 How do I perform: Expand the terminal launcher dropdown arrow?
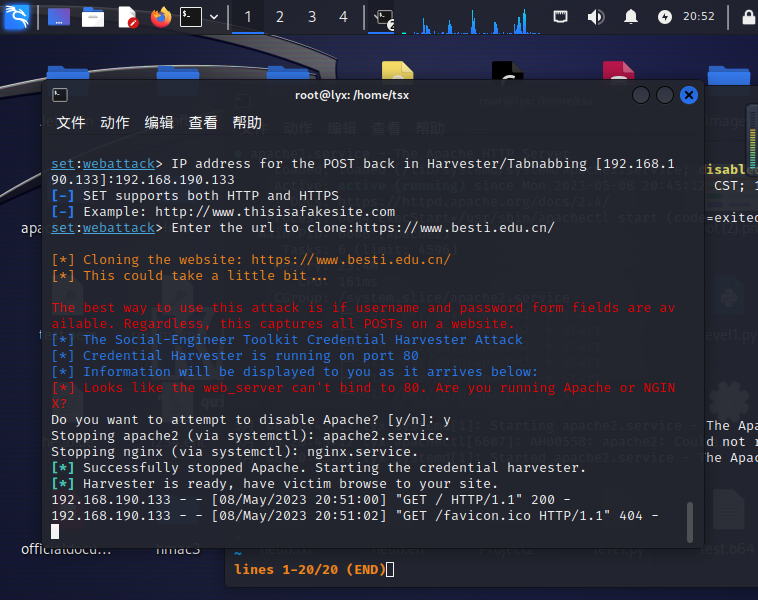click(214, 17)
